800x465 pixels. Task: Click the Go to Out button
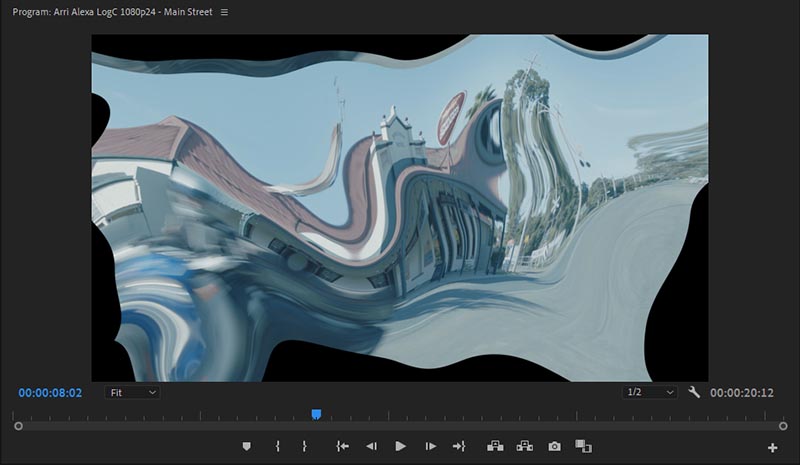point(459,447)
